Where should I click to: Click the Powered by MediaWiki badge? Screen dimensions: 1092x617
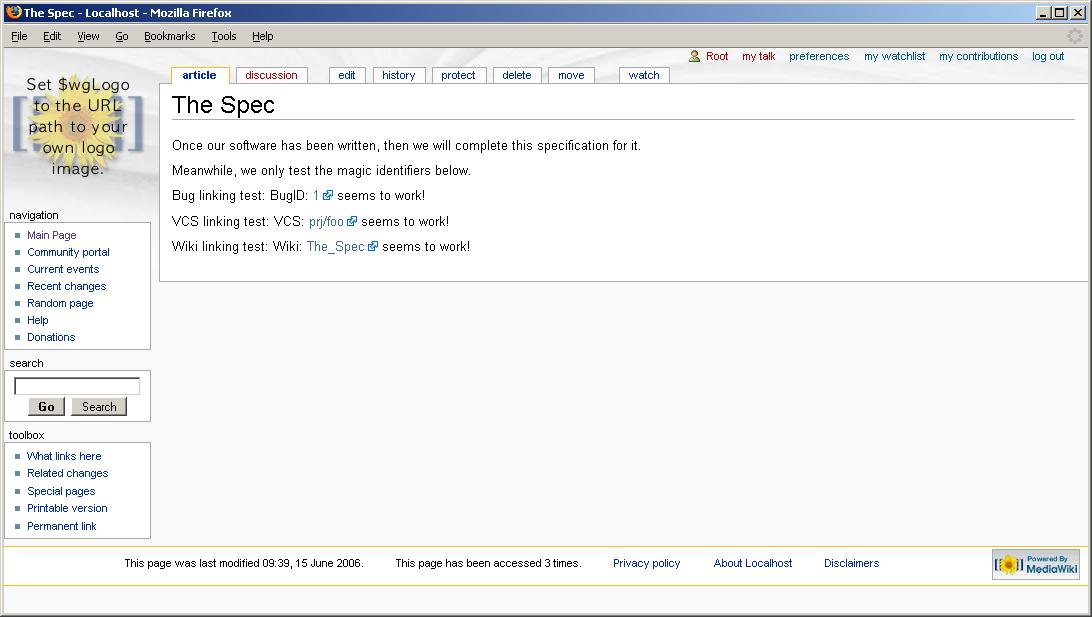pyautogui.click(x=1035, y=564)
